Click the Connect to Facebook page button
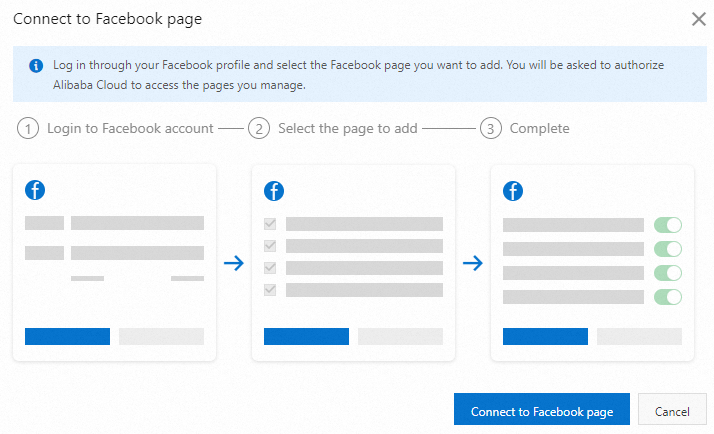 pos(541,409)
